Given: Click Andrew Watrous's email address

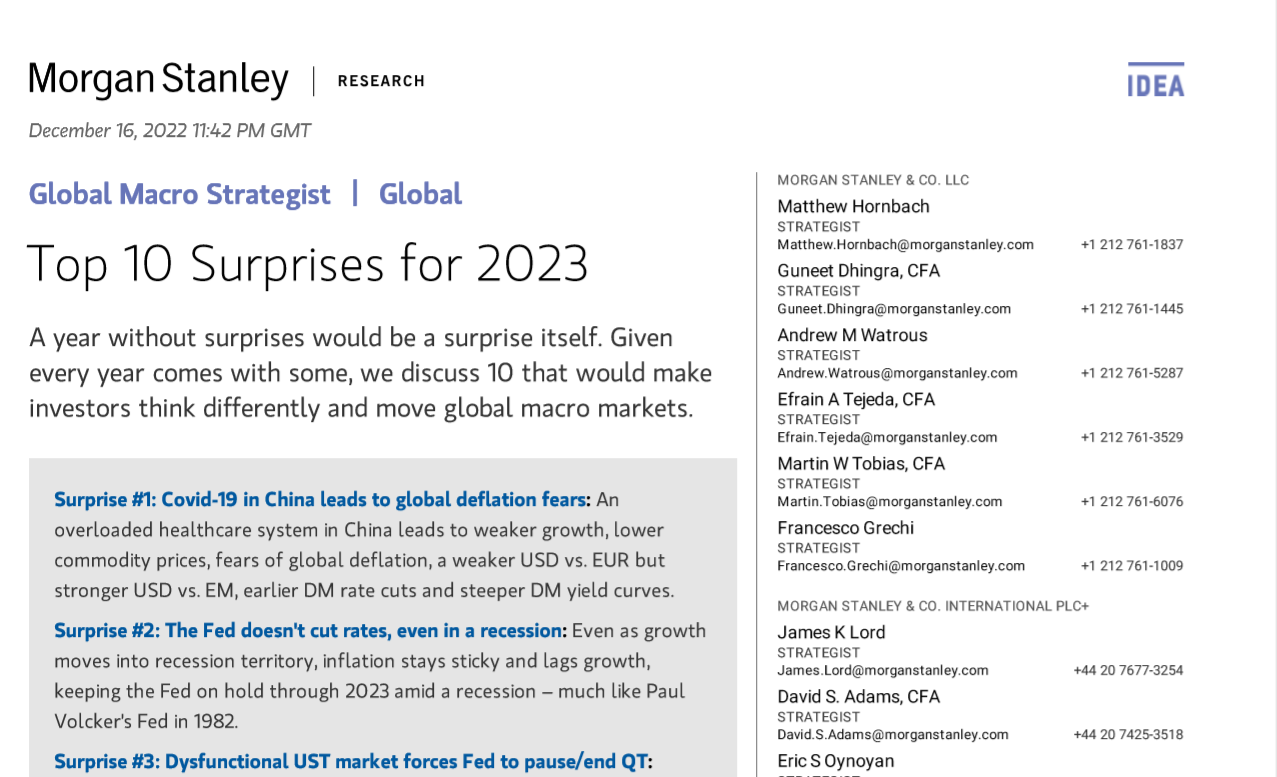Looking at the screenshot, I should (x=897, y=373).
